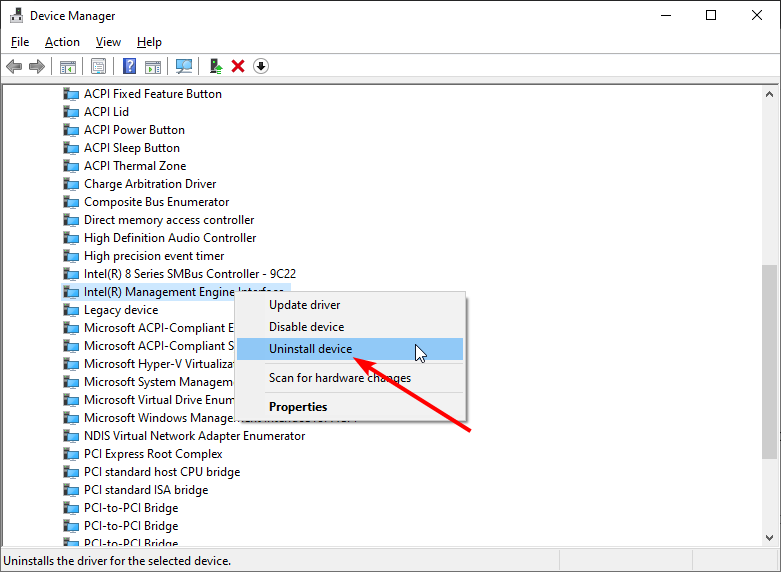This screenshot has width=781, height=572.
Task: Select the ACPI Power Button entry
Action: pos(134,130)
